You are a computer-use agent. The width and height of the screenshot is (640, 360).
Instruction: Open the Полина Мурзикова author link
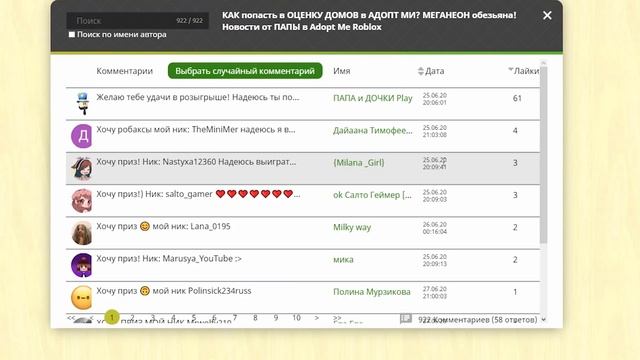372,292
